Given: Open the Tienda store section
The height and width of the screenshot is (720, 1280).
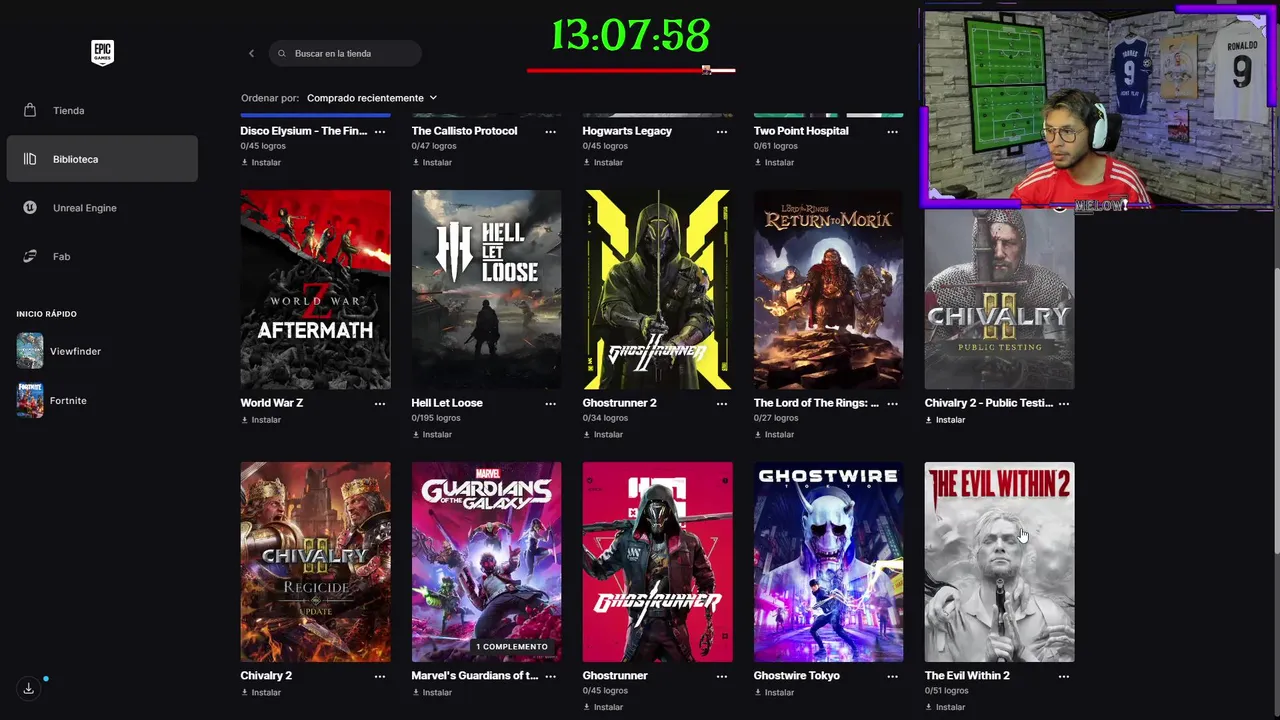Looking at the screenshot, I should [102, 110].
